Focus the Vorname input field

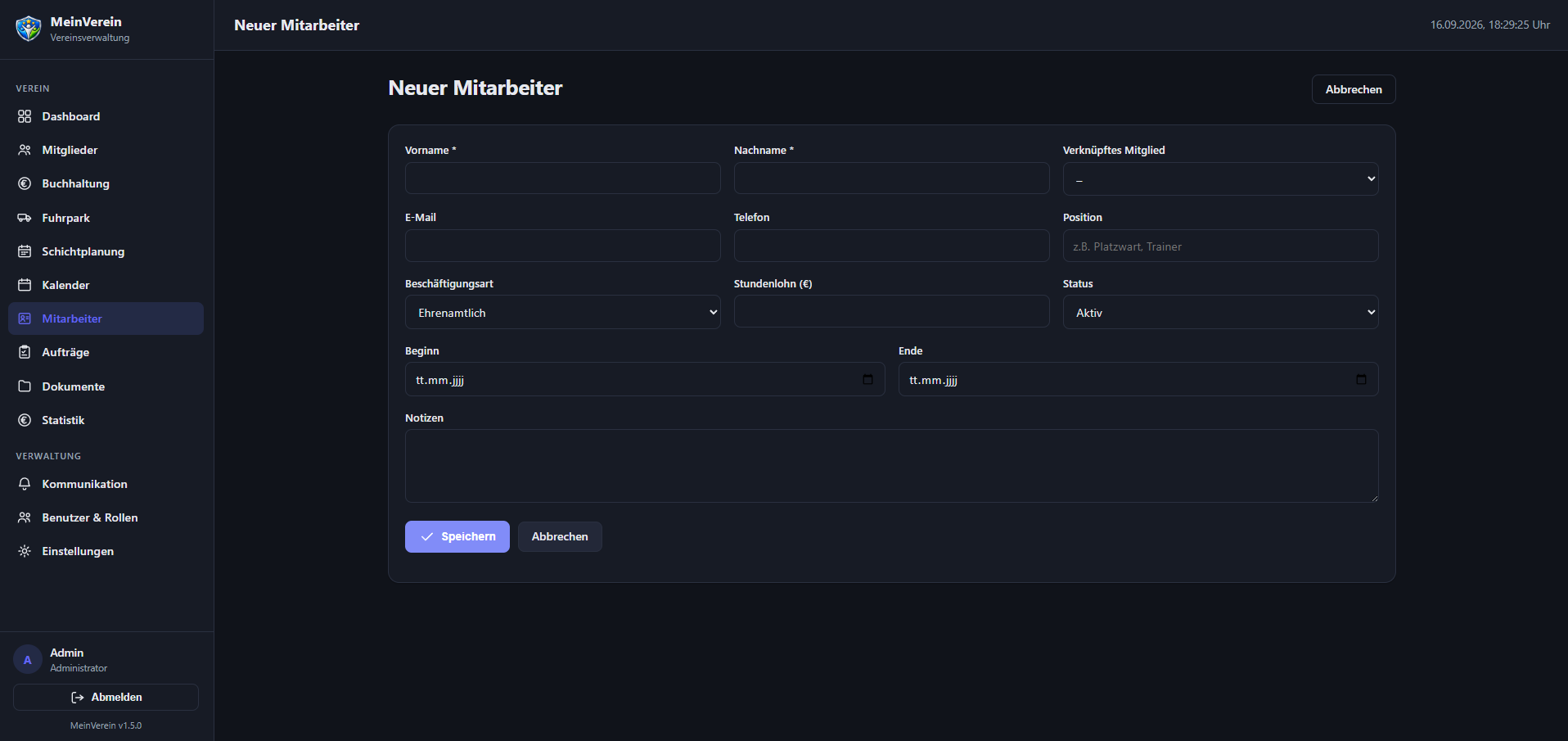(562, 178)
